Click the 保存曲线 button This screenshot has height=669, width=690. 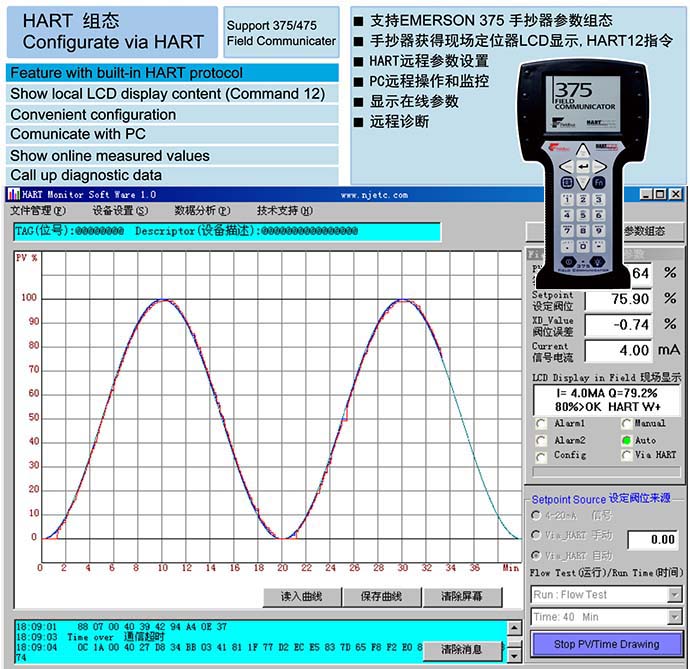pyautogui.click(x=382, y=597)
